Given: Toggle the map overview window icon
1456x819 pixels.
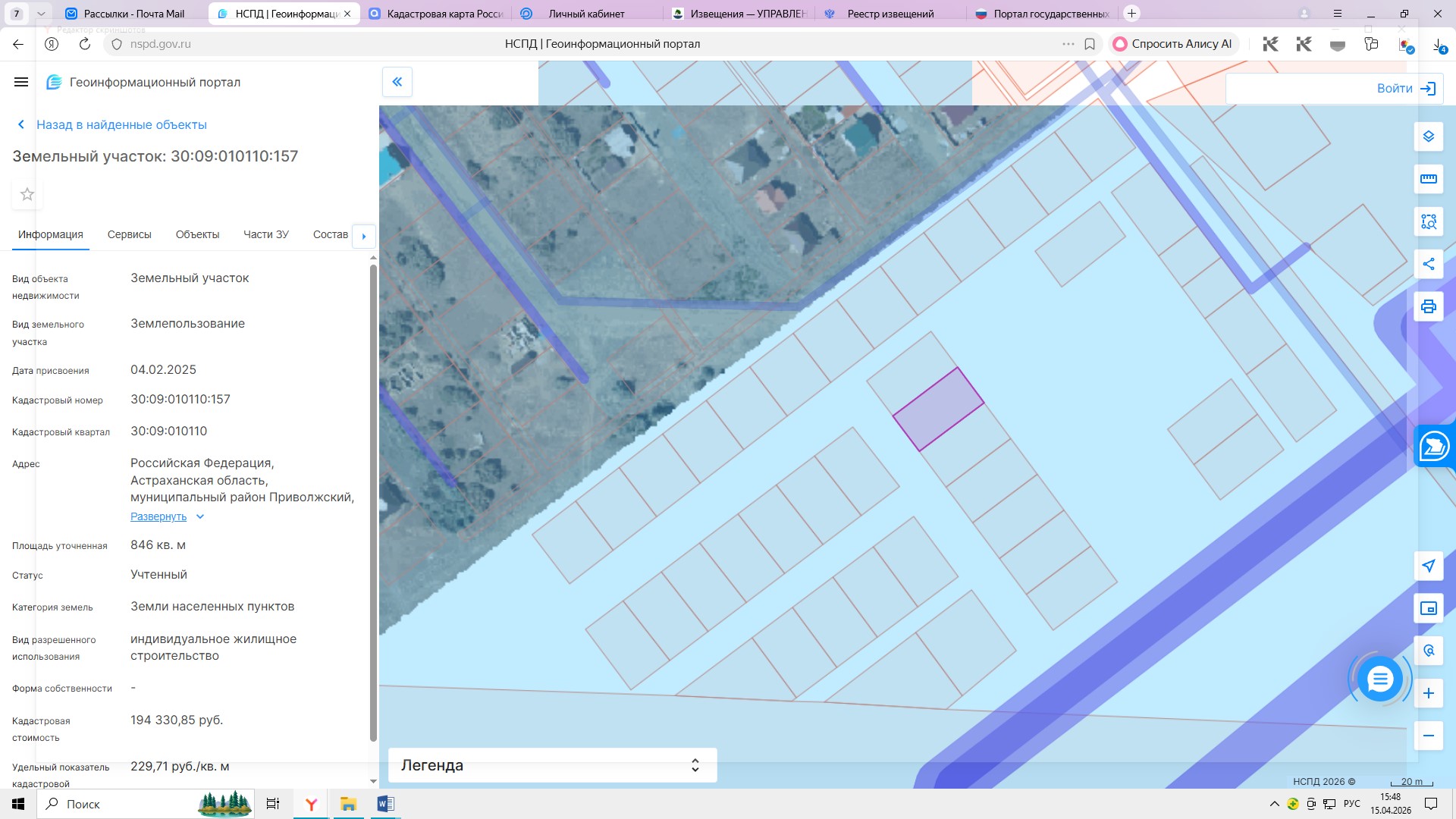Looking at the screenshot, I should 1428,608.
